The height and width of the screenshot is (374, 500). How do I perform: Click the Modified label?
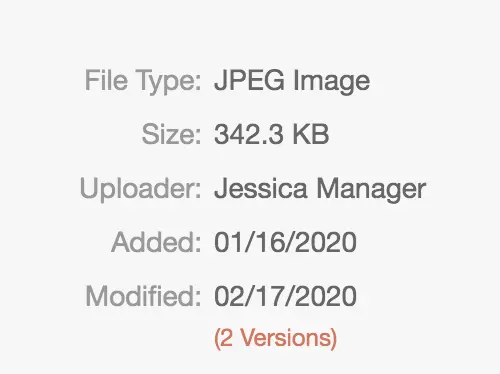coord(144,296)
